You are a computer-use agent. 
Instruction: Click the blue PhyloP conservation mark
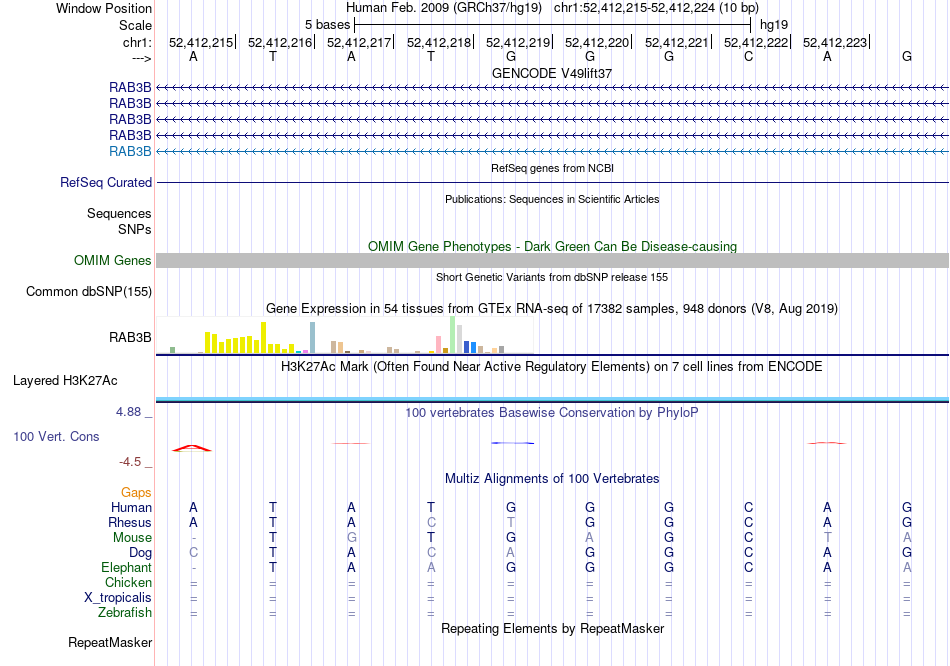[x=513, y=443]
